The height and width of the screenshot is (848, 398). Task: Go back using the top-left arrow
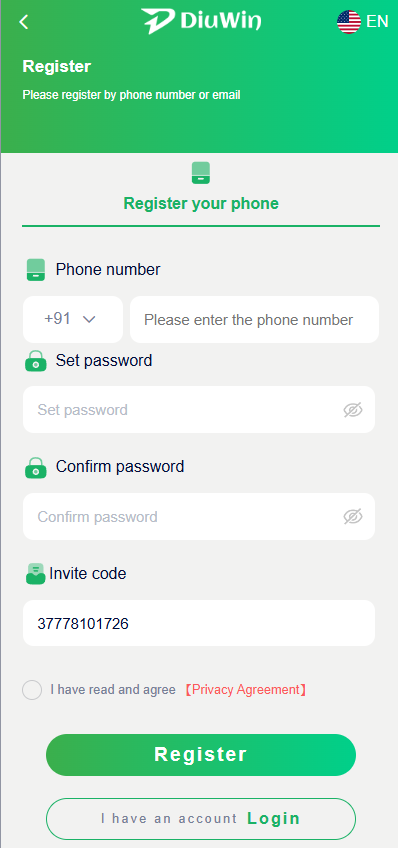23,22
